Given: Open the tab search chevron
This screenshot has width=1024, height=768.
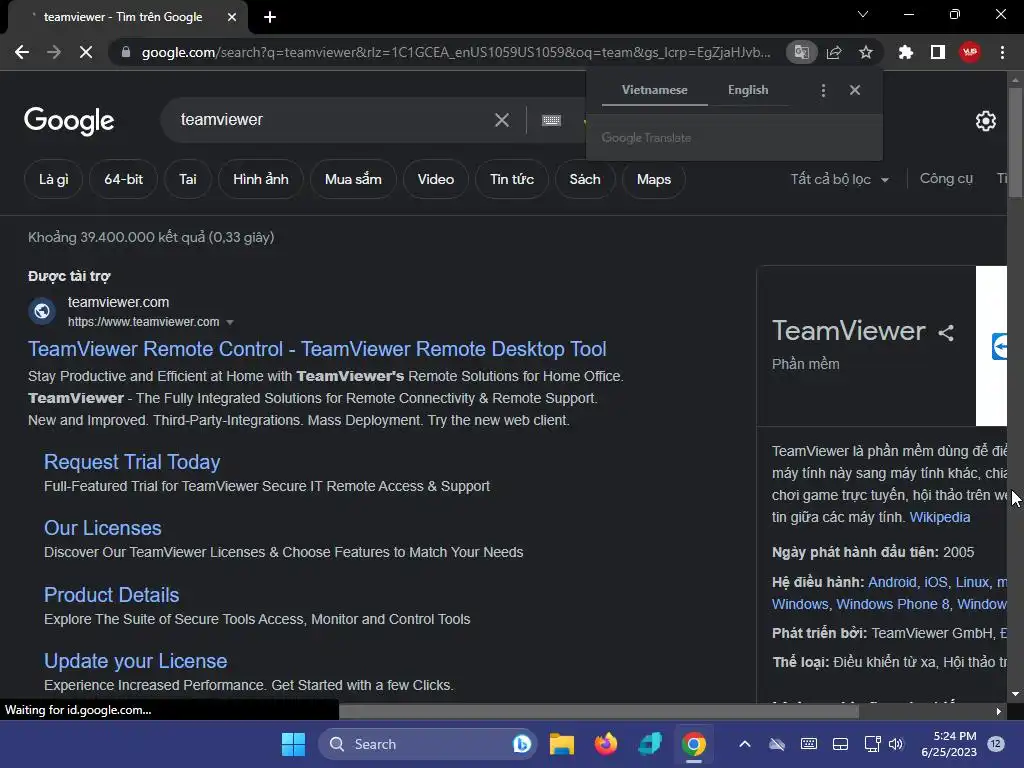Looking at the screenshot, I should (863, 14).
